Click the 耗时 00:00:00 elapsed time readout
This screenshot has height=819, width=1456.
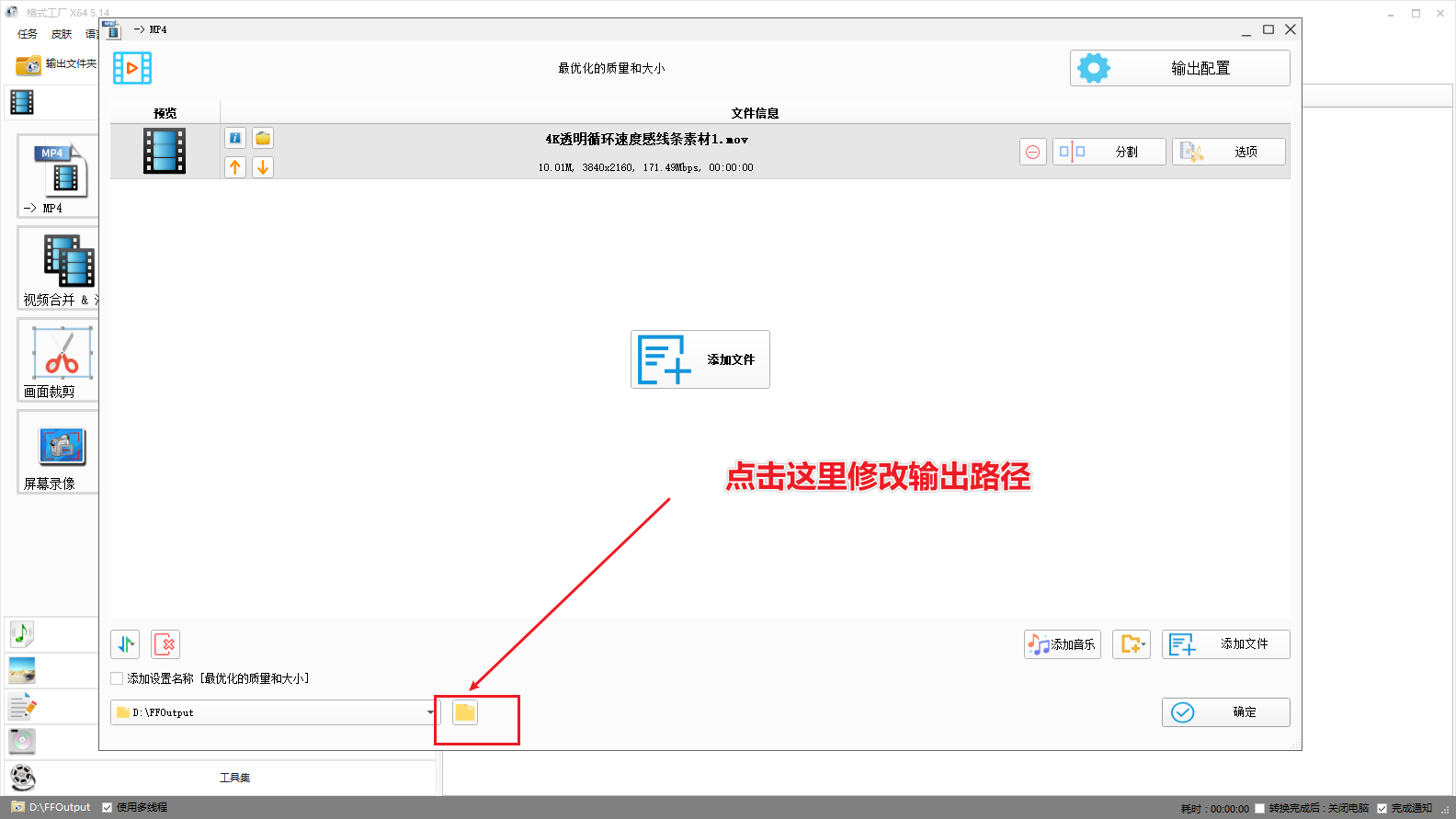1214,809
